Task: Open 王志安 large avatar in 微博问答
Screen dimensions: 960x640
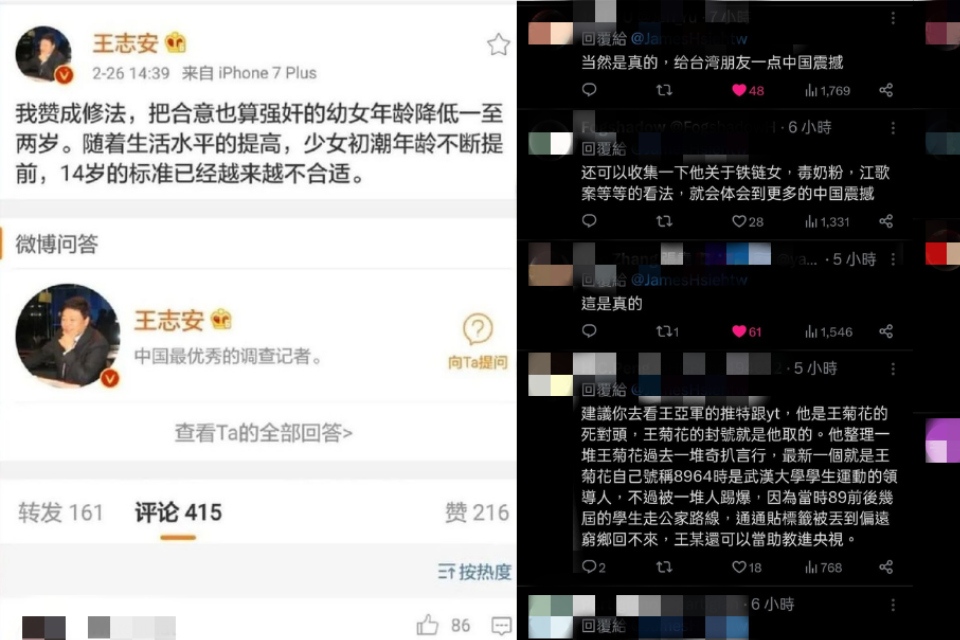Action: [68, 336]
